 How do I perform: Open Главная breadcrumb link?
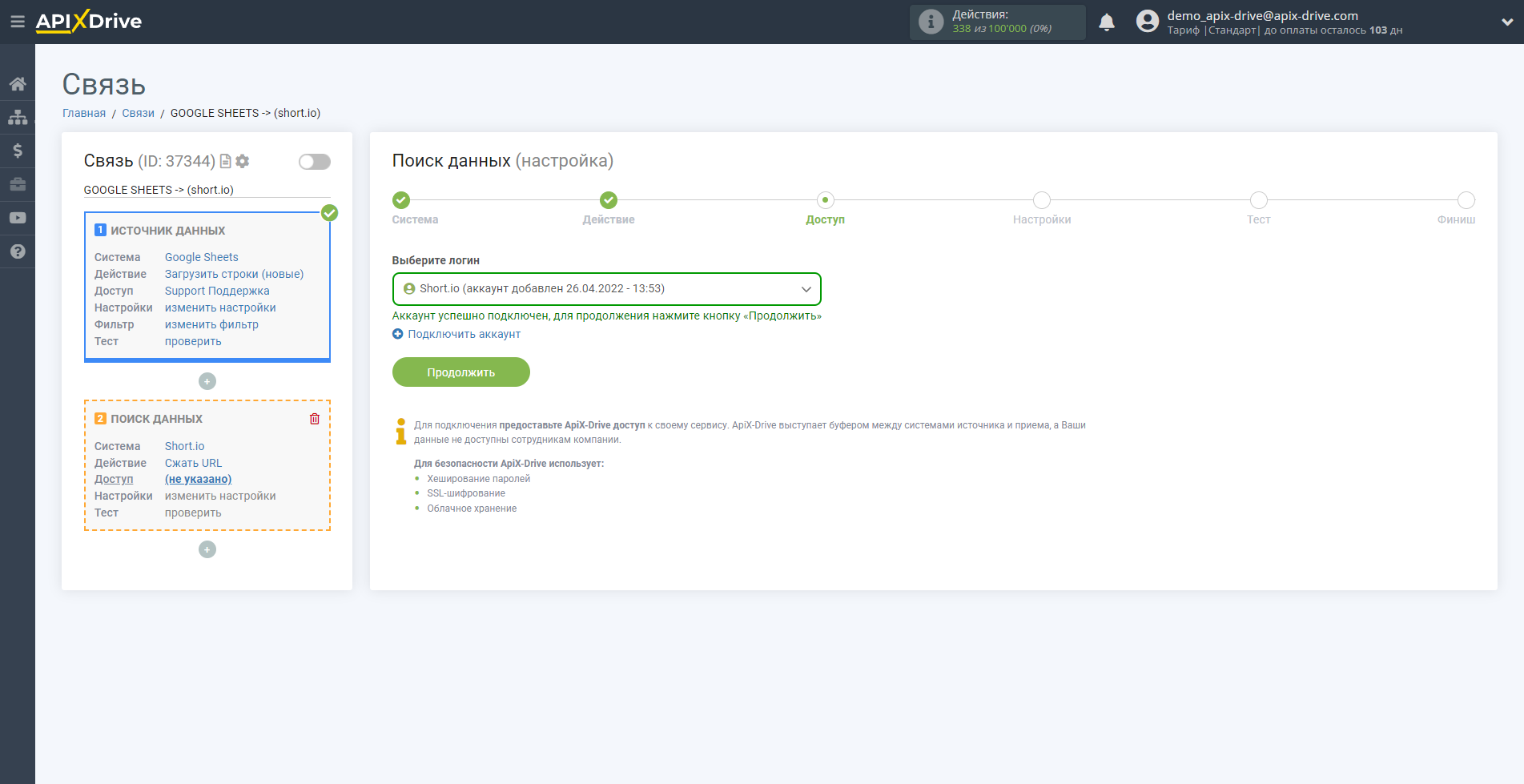[x=84, y=113]
